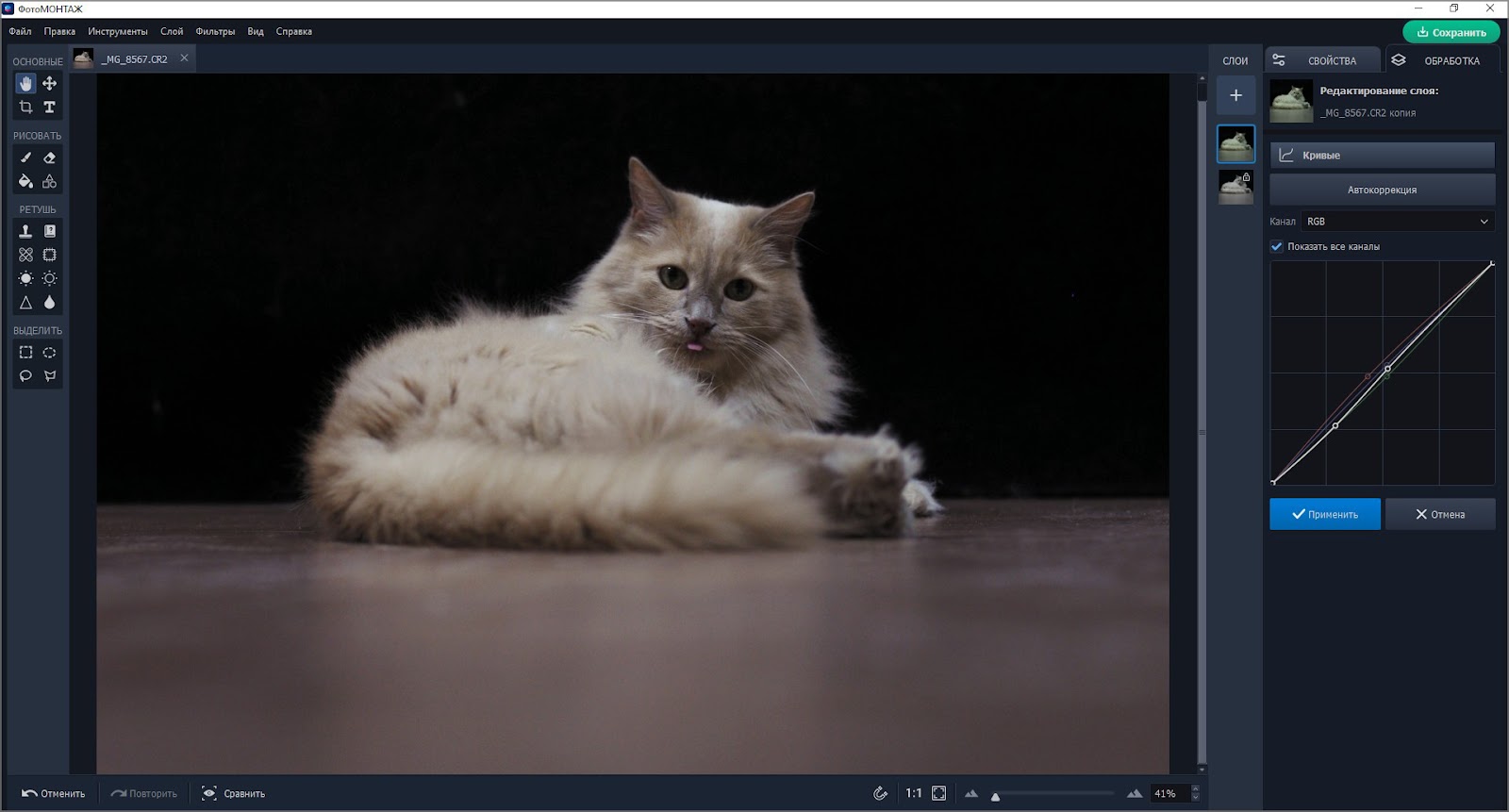Screen dimensions: 1509x812
Task: Select the Clone stamp tool
Action: point(25,231)
